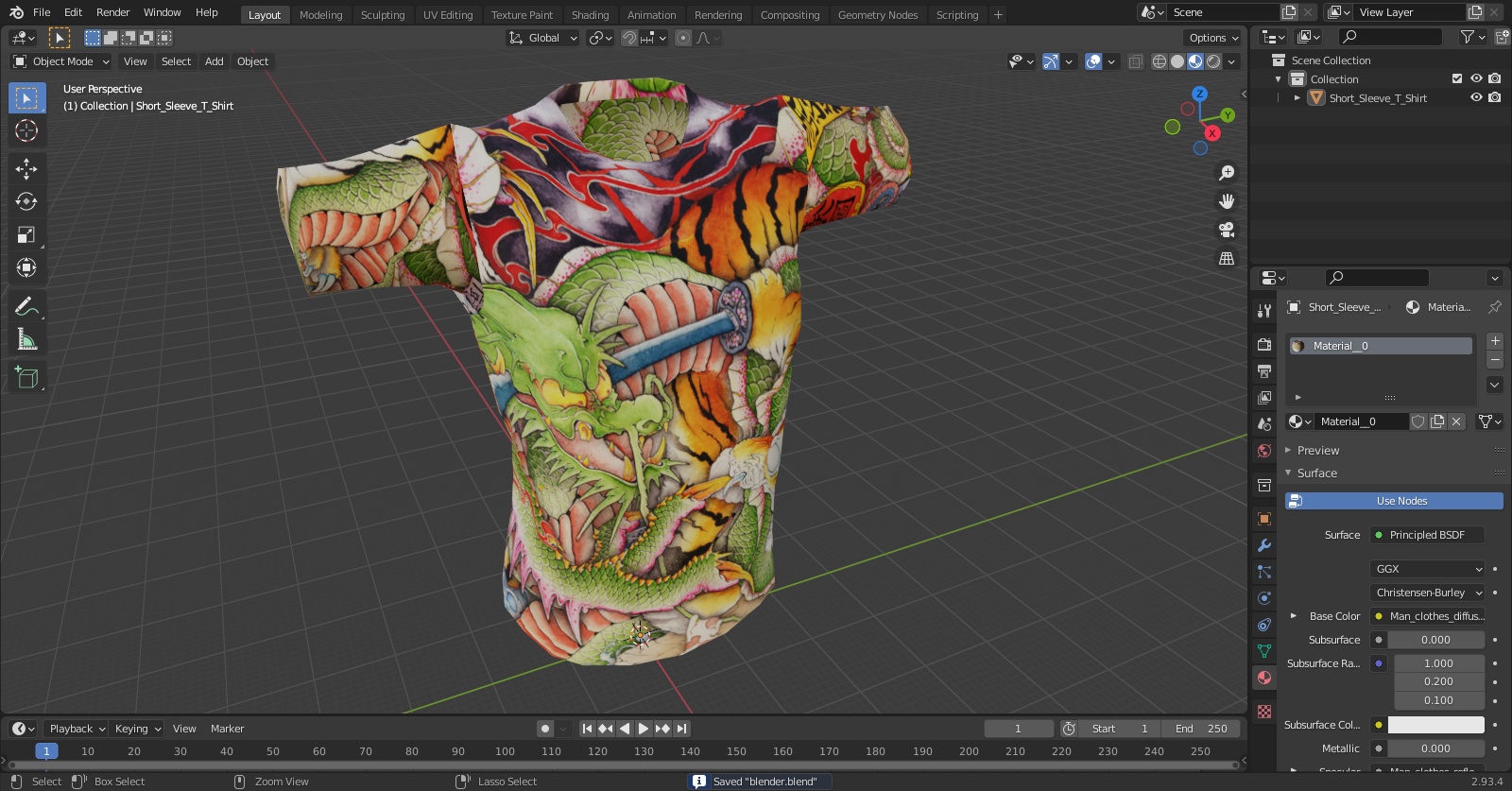Switch to the Sculpting workspace tab

[x=383, y=15]
